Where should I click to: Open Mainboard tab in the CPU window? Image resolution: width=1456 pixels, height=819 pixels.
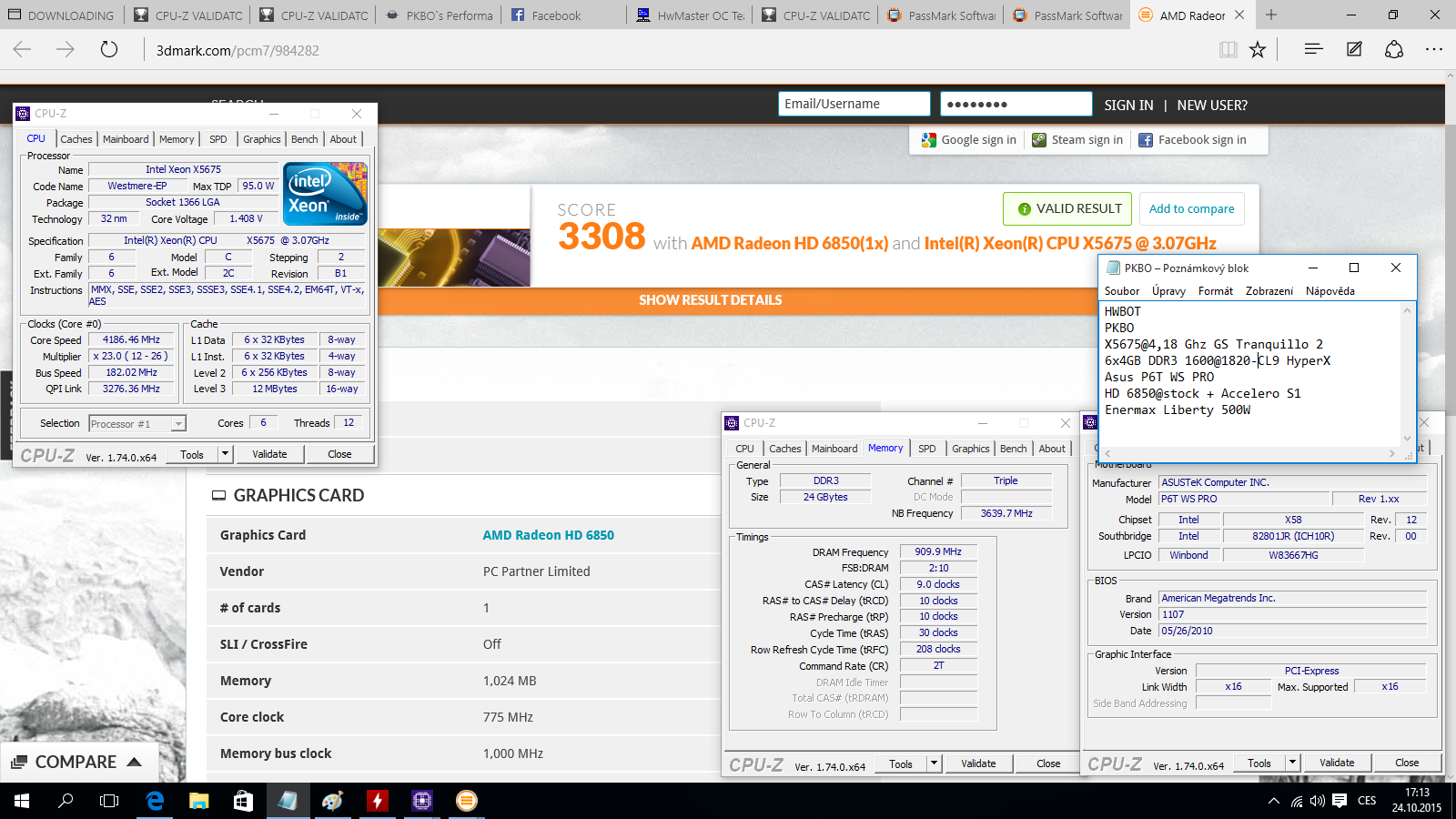pos(126,139)
